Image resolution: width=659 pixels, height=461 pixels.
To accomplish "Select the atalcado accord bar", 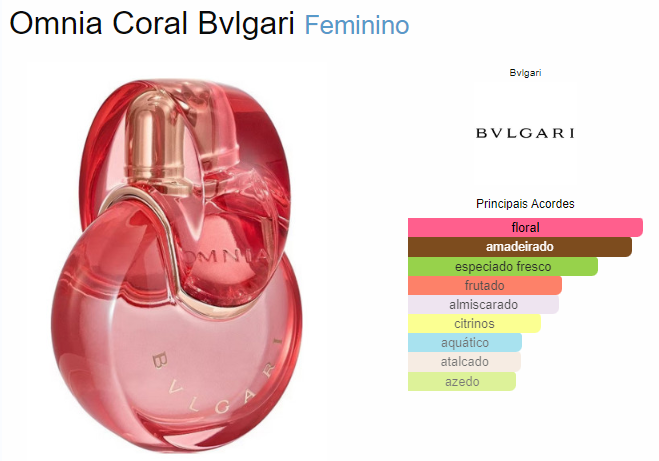I will point(464,361).
